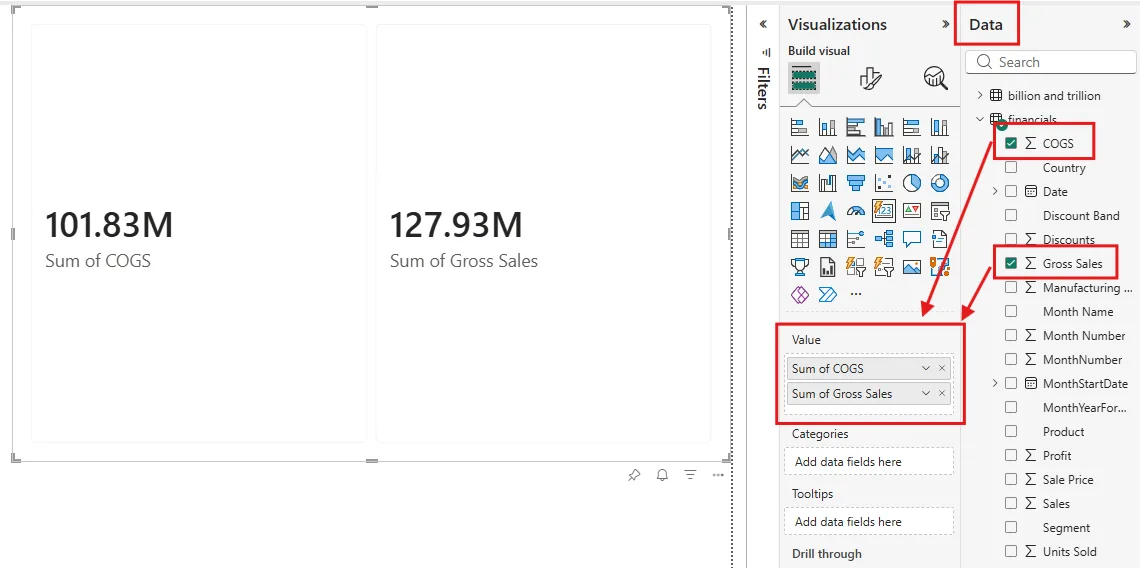Pick the funnel chart visualization

(x=856, y=183)
